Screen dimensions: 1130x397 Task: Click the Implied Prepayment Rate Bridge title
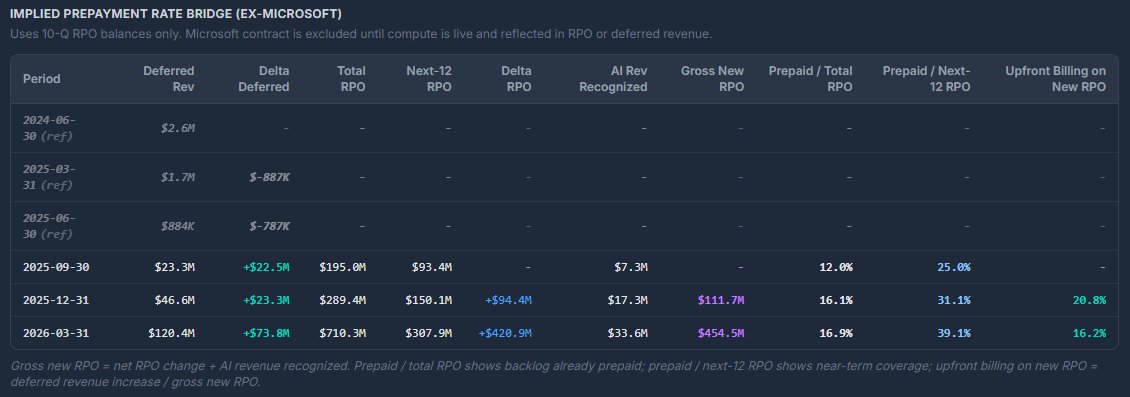(176, 14)
